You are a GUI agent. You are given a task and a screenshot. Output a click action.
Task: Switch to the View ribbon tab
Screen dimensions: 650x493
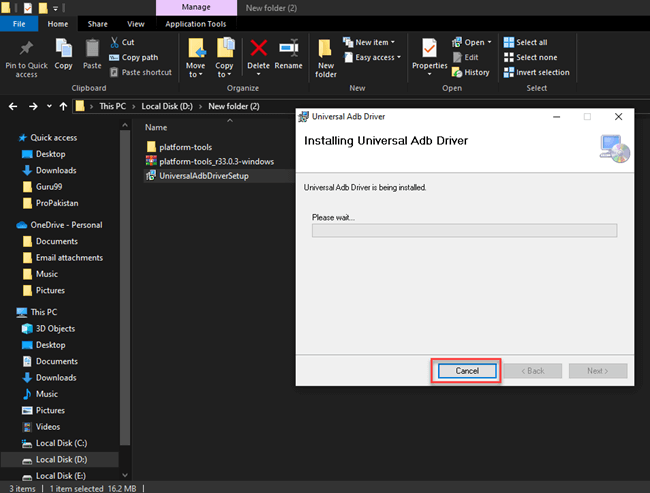(136, 23)
